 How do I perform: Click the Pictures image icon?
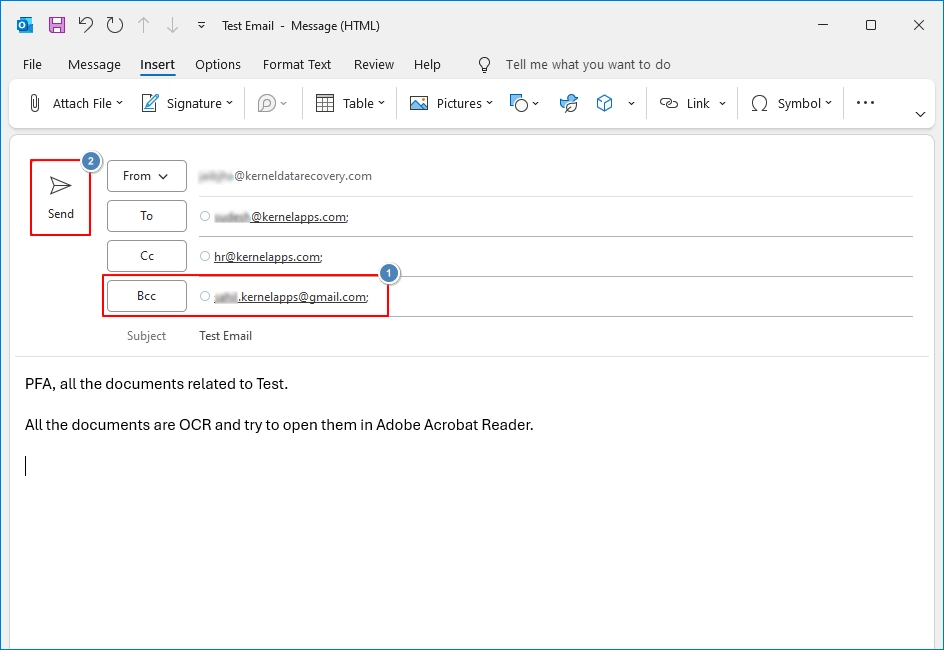coord(418,104)
